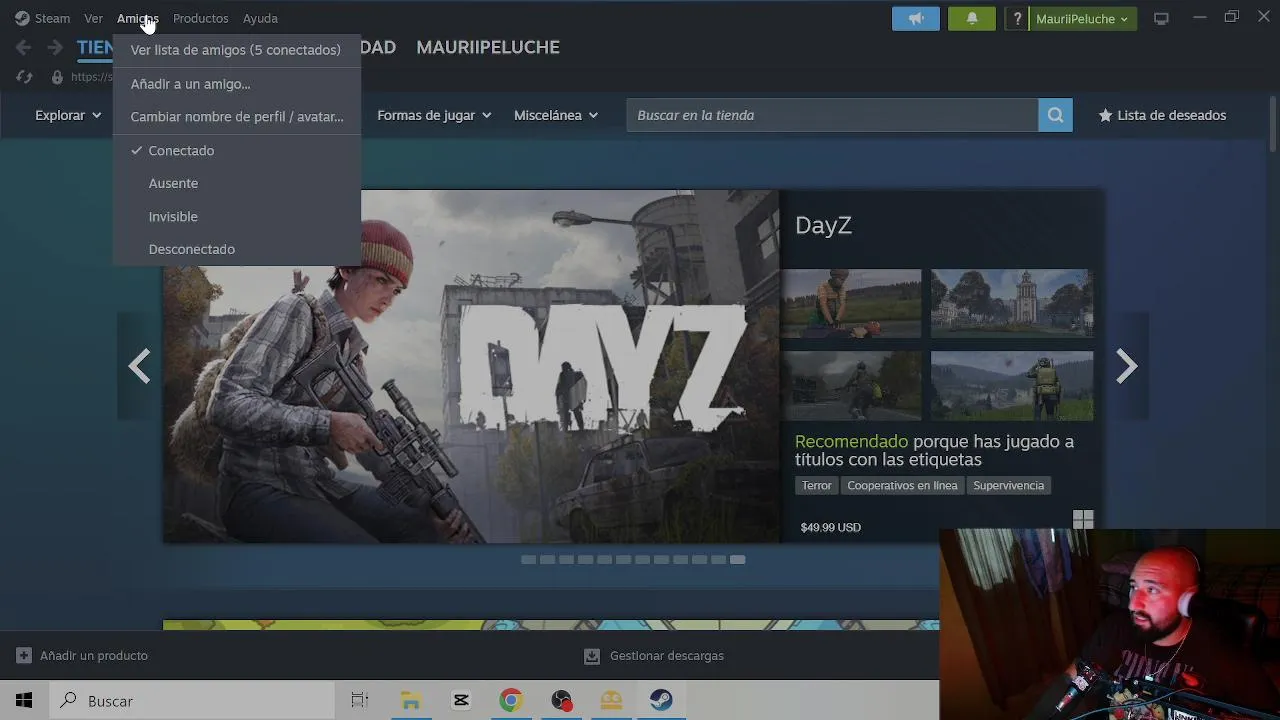Open the Productos menu
The image size is (1280, 720).
point(200,18)
